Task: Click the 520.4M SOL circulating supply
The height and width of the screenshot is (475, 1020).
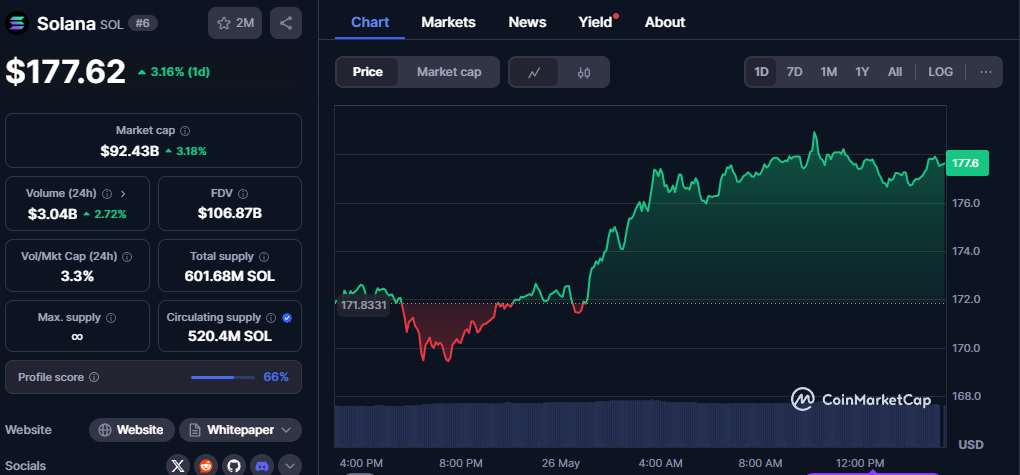Action: pos(230,336)
